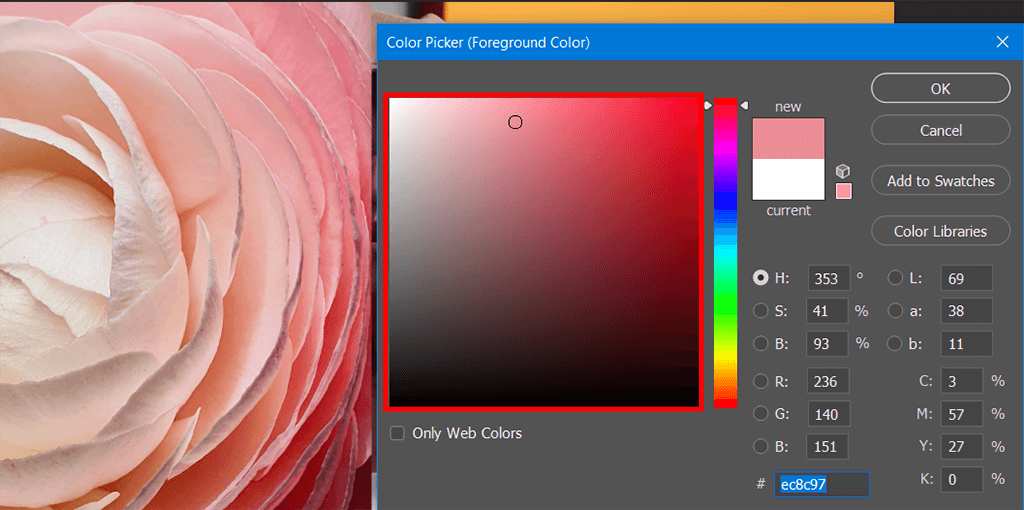Viewport: 1024px width, 510px height.
Task: Click the Cancel button
Action: click(940, 130)
